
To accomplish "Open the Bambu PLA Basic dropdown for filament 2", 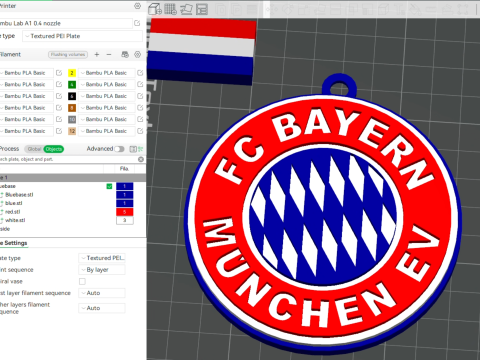I will point(107,73).
